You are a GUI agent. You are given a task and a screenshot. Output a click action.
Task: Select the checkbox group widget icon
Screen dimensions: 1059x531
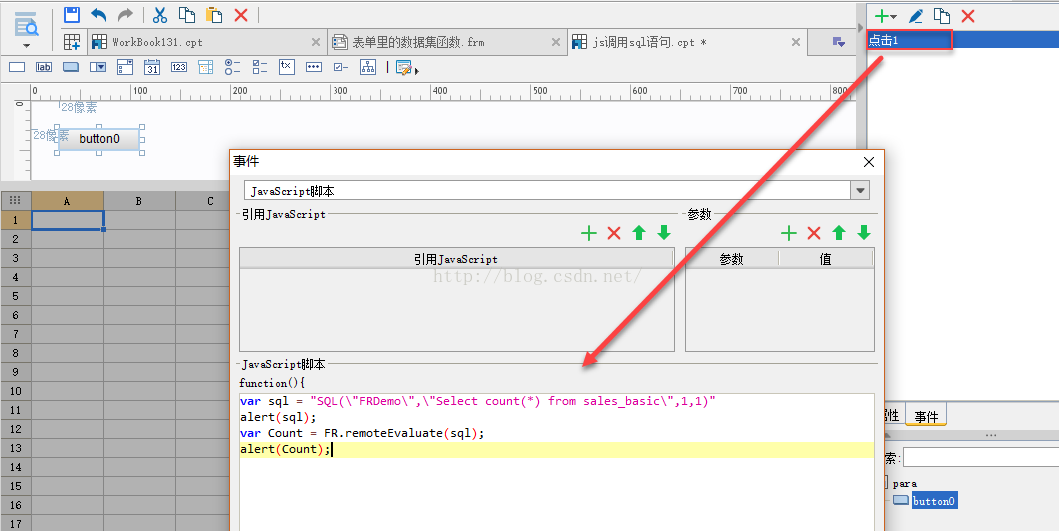click(260, 67)
